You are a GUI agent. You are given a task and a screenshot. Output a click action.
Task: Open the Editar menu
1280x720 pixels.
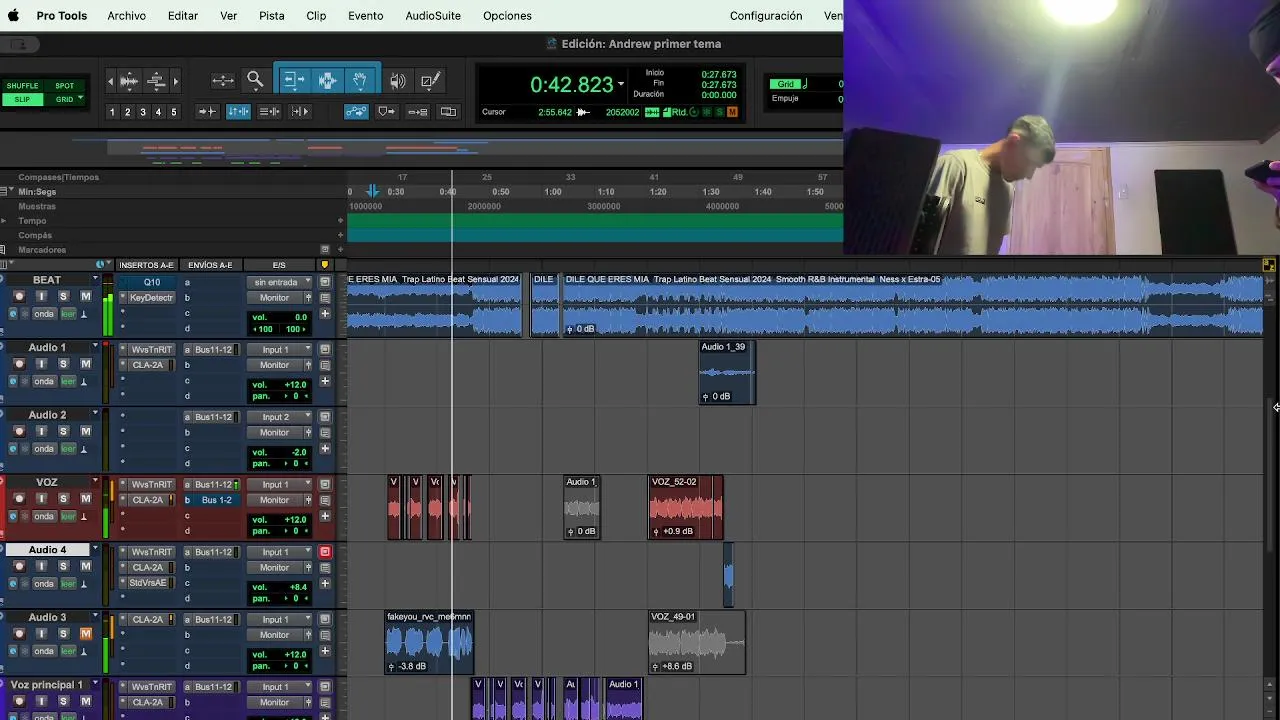183,16
